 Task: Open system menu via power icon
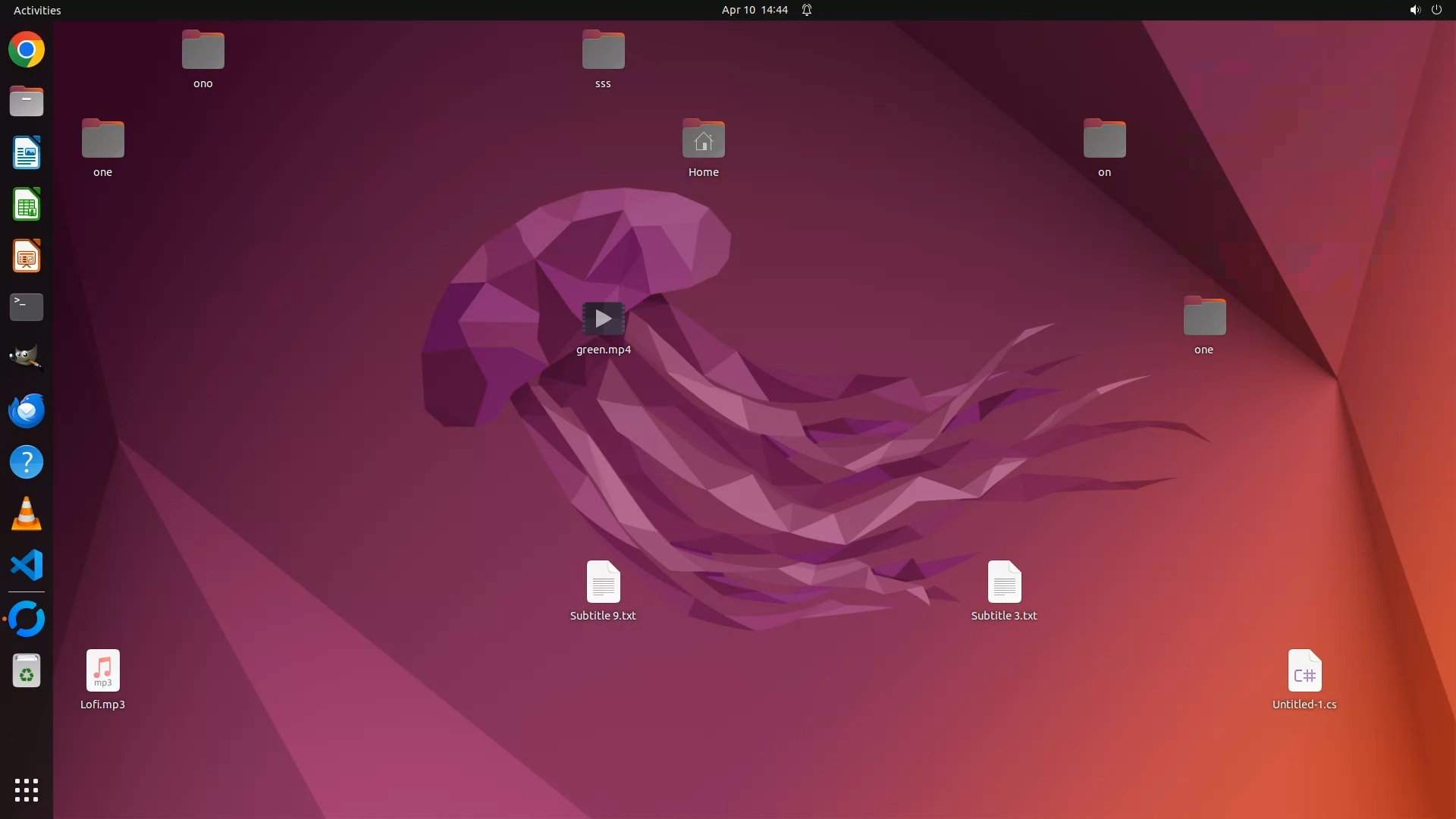[1436, 10]
